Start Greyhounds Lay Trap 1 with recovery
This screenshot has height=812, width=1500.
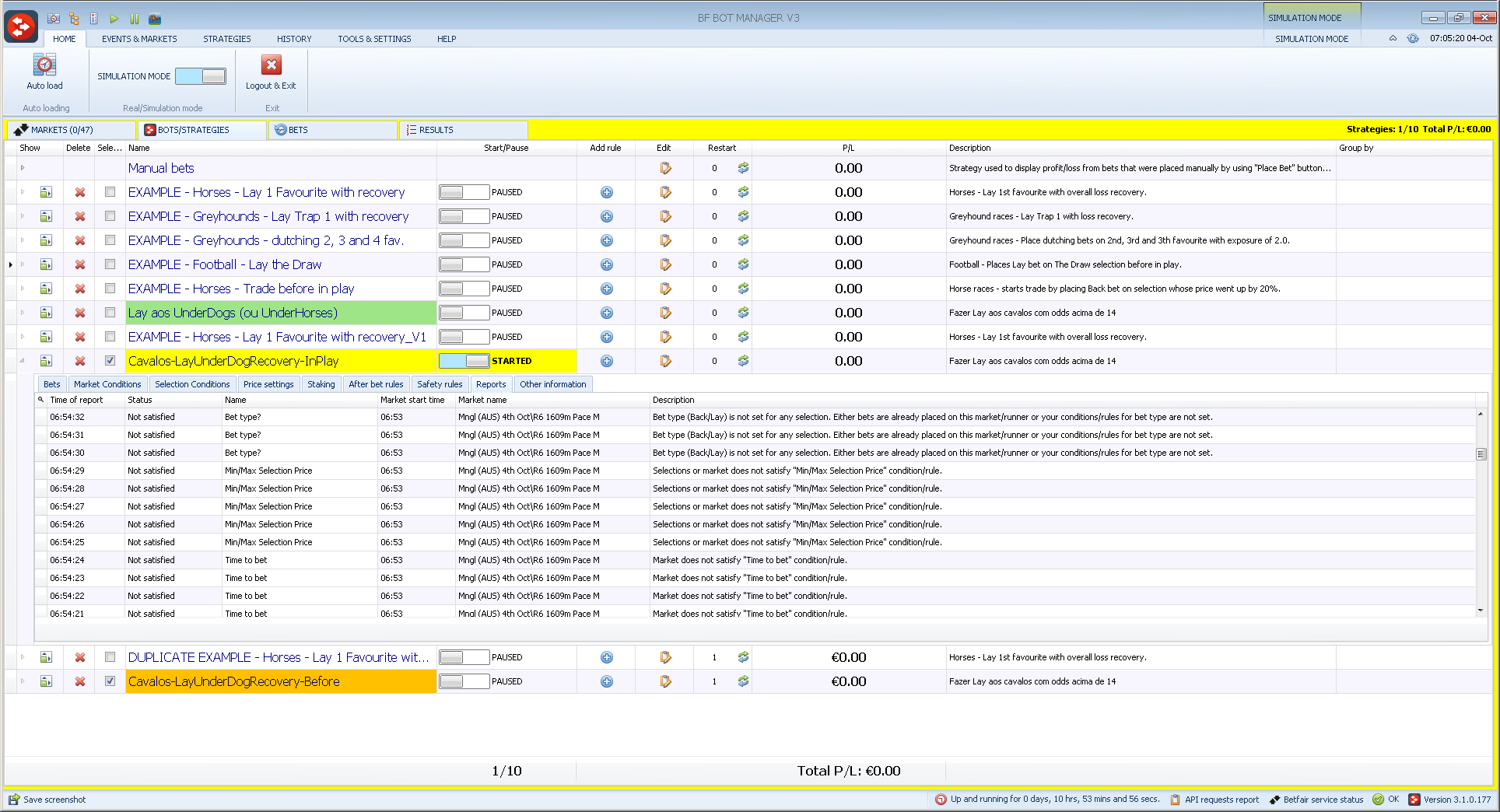tap(464, 216)
